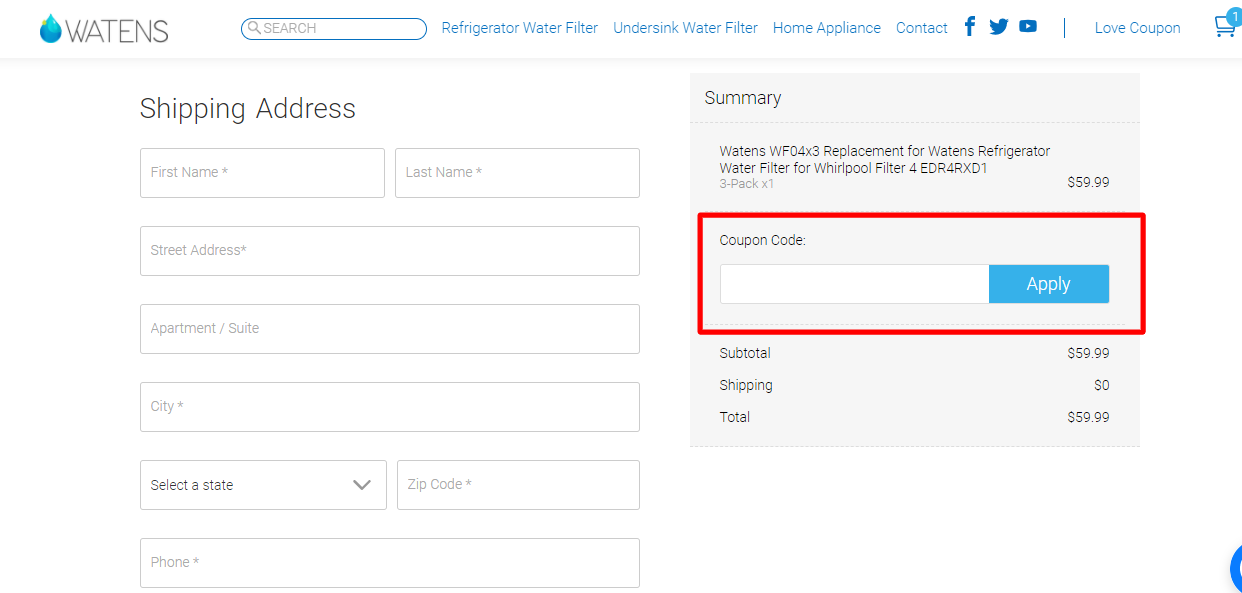Go to the Contact page
The image size is (1242, 593).
point(922,28)
